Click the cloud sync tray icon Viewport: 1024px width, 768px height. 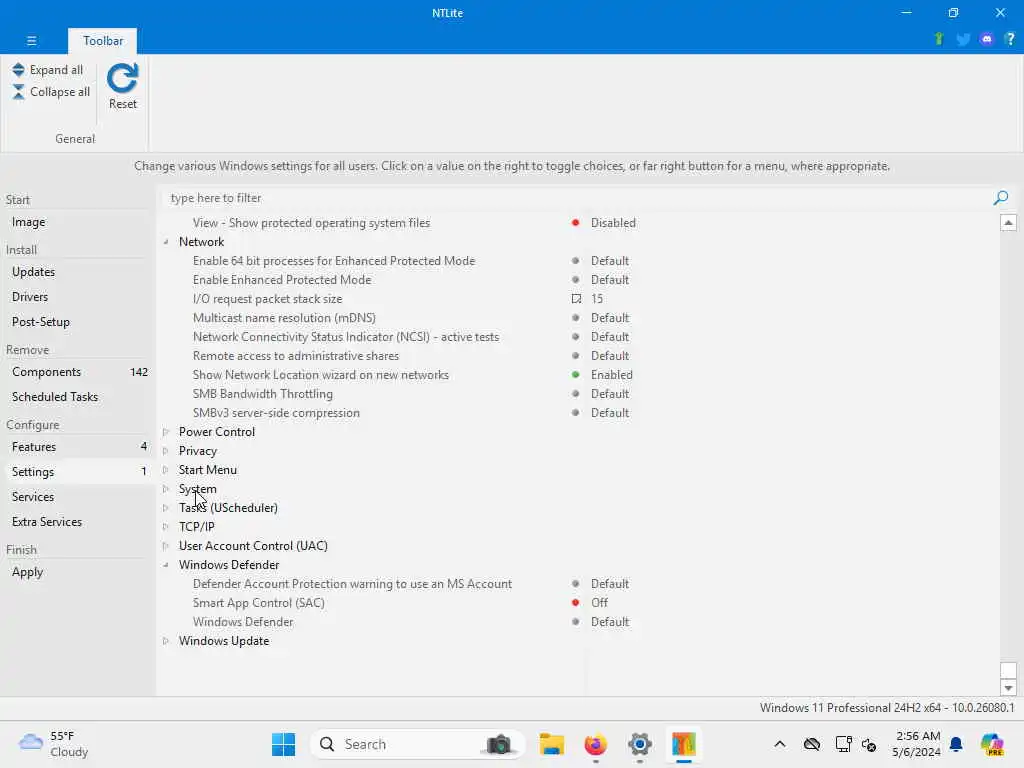click(x=812, y=744)
